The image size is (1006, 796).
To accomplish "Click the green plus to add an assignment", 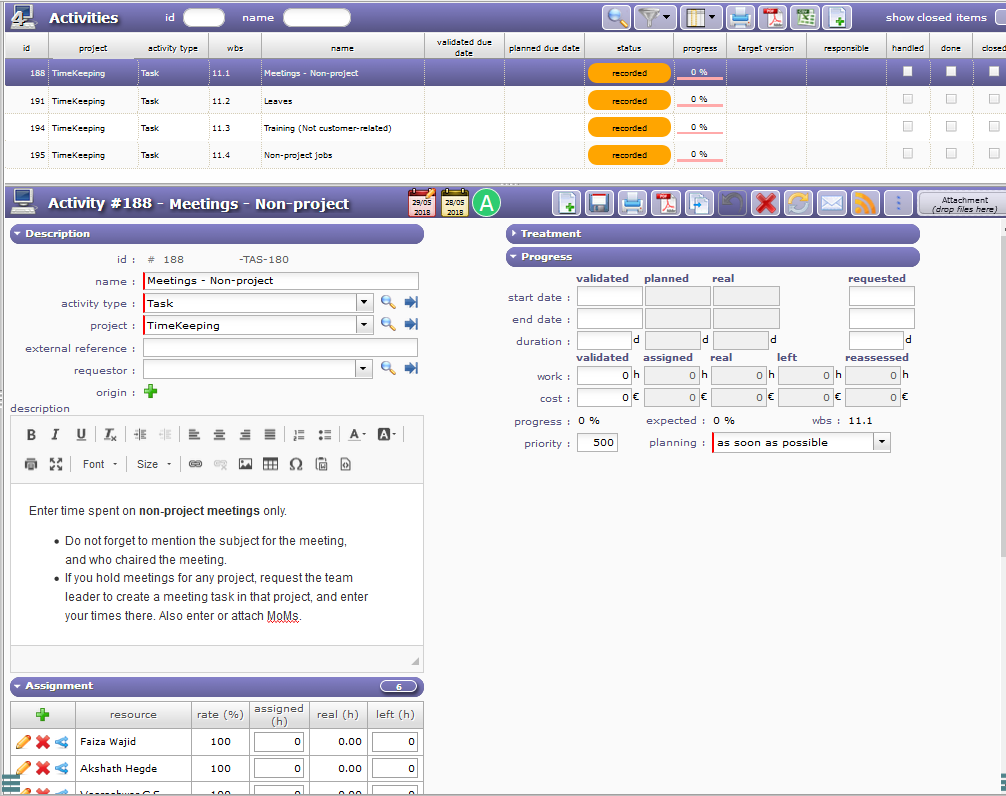I will (x=43, y=715).
